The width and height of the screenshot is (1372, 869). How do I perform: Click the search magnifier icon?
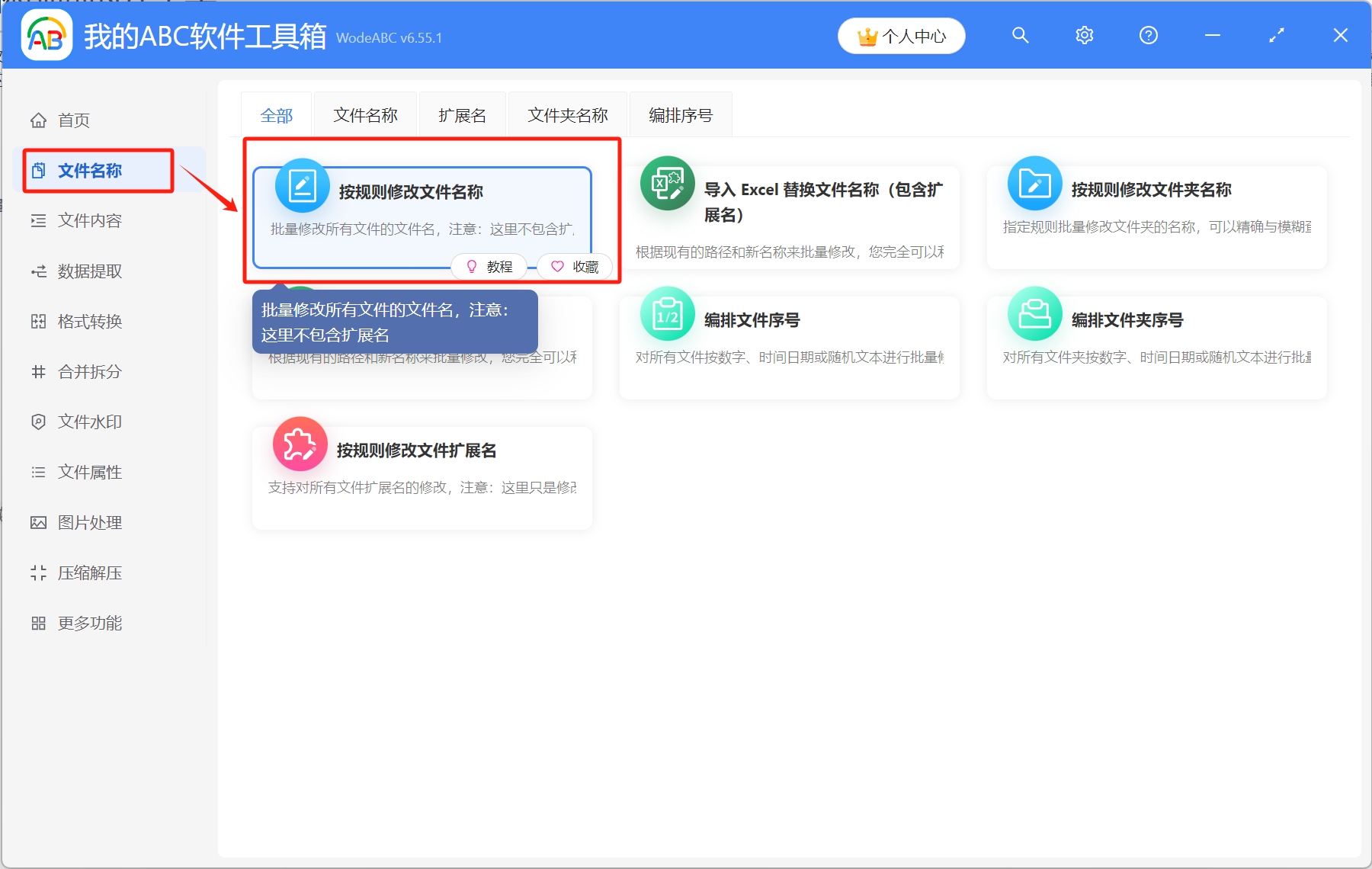(1020, 35)
